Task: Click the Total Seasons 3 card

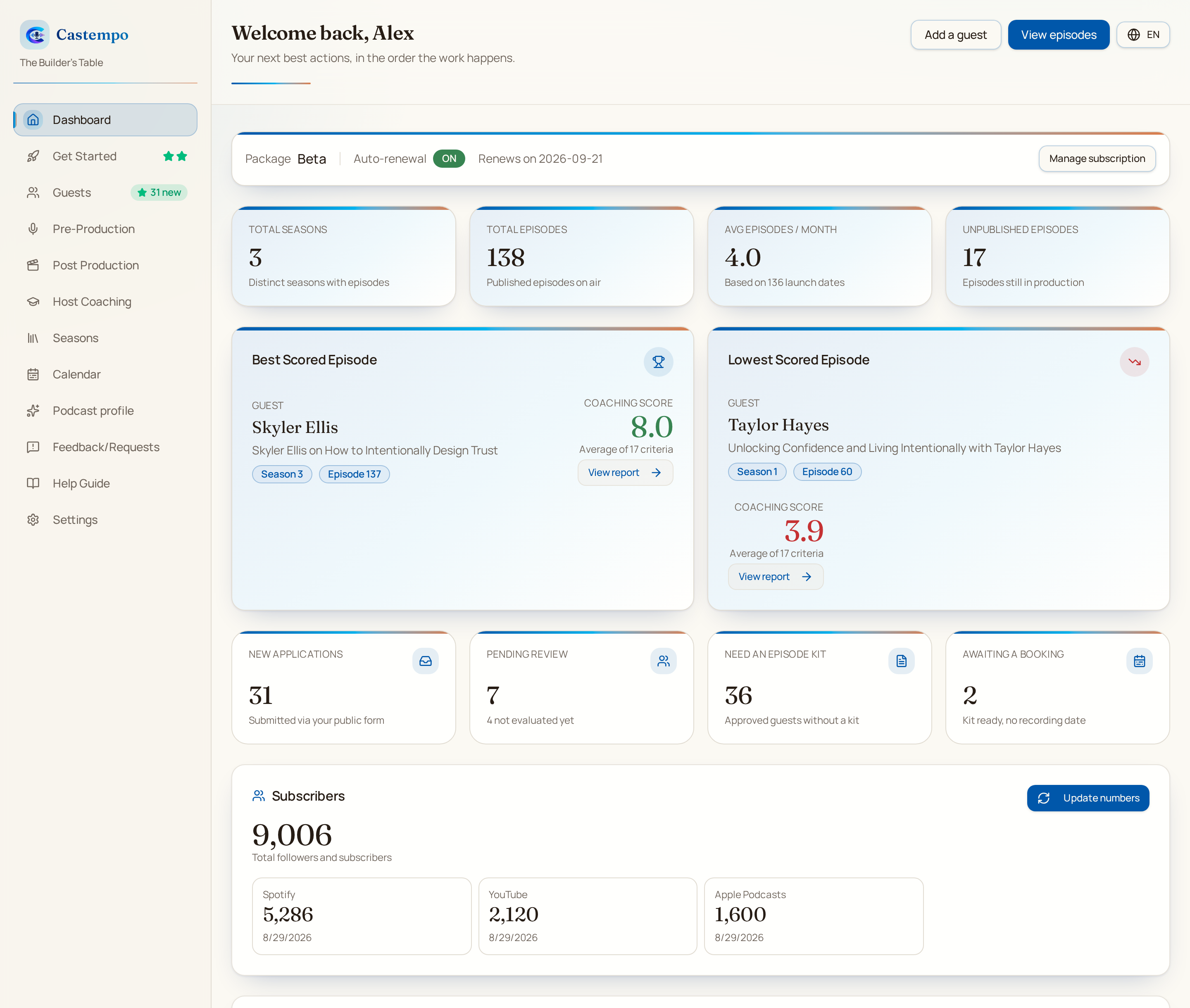Action: pos(343,257)
